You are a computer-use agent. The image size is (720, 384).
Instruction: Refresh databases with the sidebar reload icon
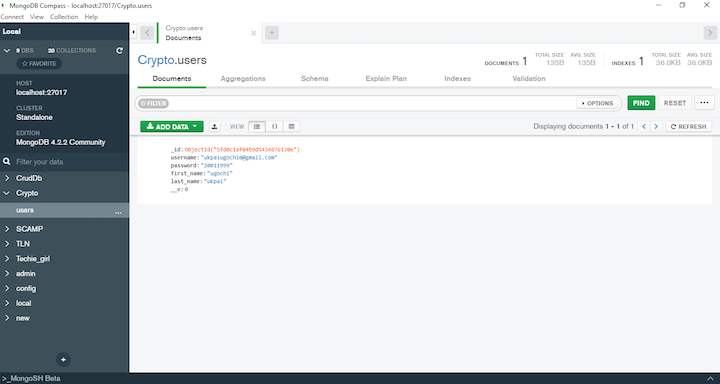[119, 51]
